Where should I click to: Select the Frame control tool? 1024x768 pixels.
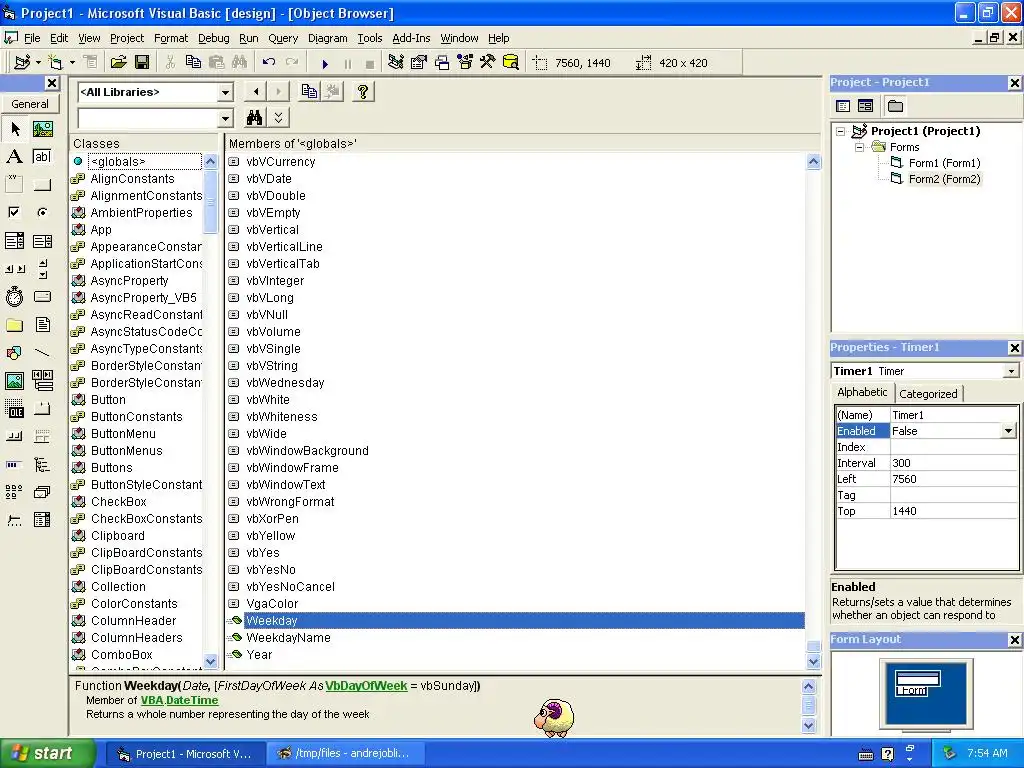tap(14, 184)
